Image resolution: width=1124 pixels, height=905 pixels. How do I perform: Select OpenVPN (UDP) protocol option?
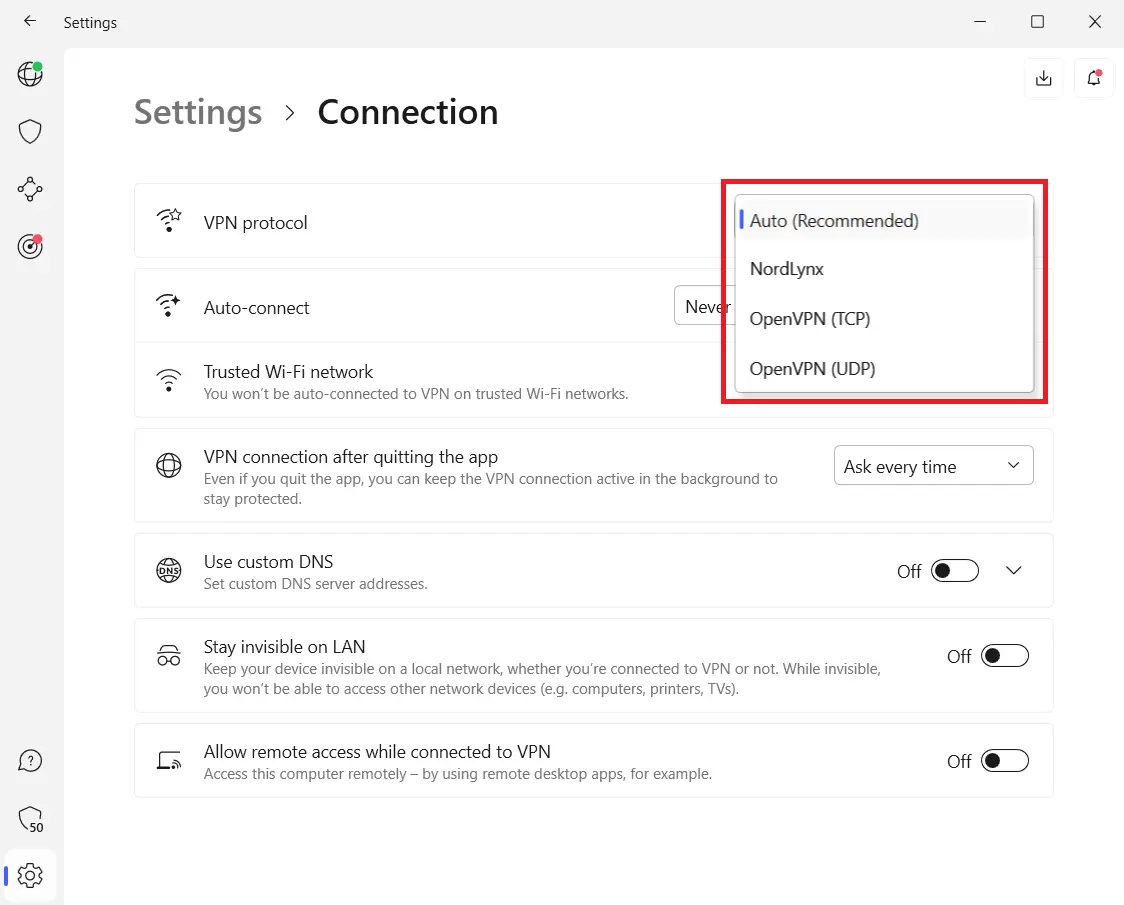[x=885, y=369]
